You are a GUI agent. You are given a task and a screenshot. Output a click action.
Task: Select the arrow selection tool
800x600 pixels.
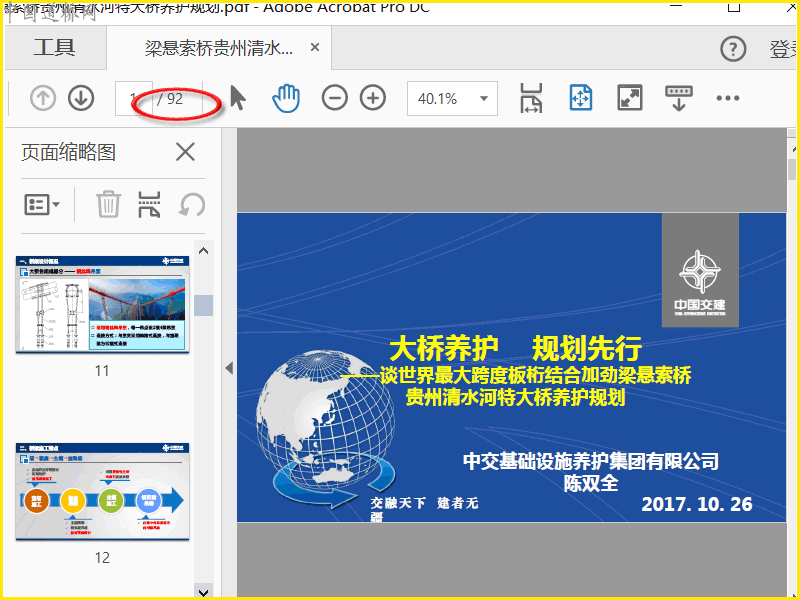[x=237, y=98]
